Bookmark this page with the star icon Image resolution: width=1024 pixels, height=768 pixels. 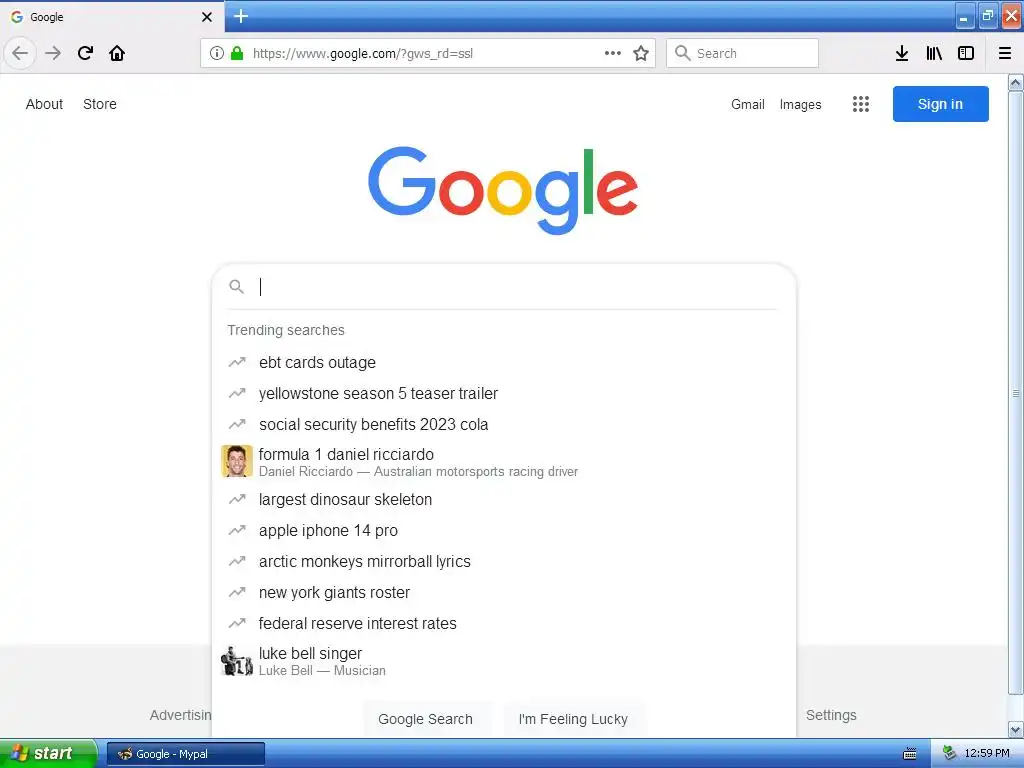(x=641, y=53)
